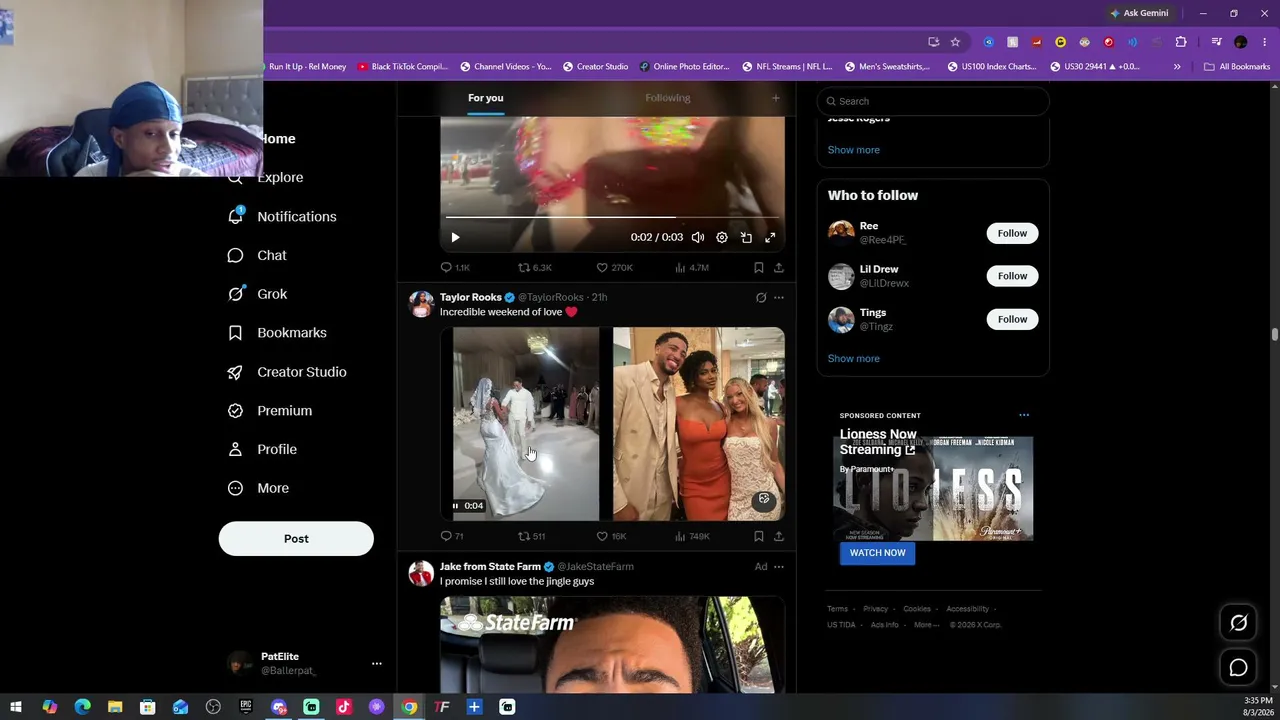Click Show more below Jesse Rogers

853,150
